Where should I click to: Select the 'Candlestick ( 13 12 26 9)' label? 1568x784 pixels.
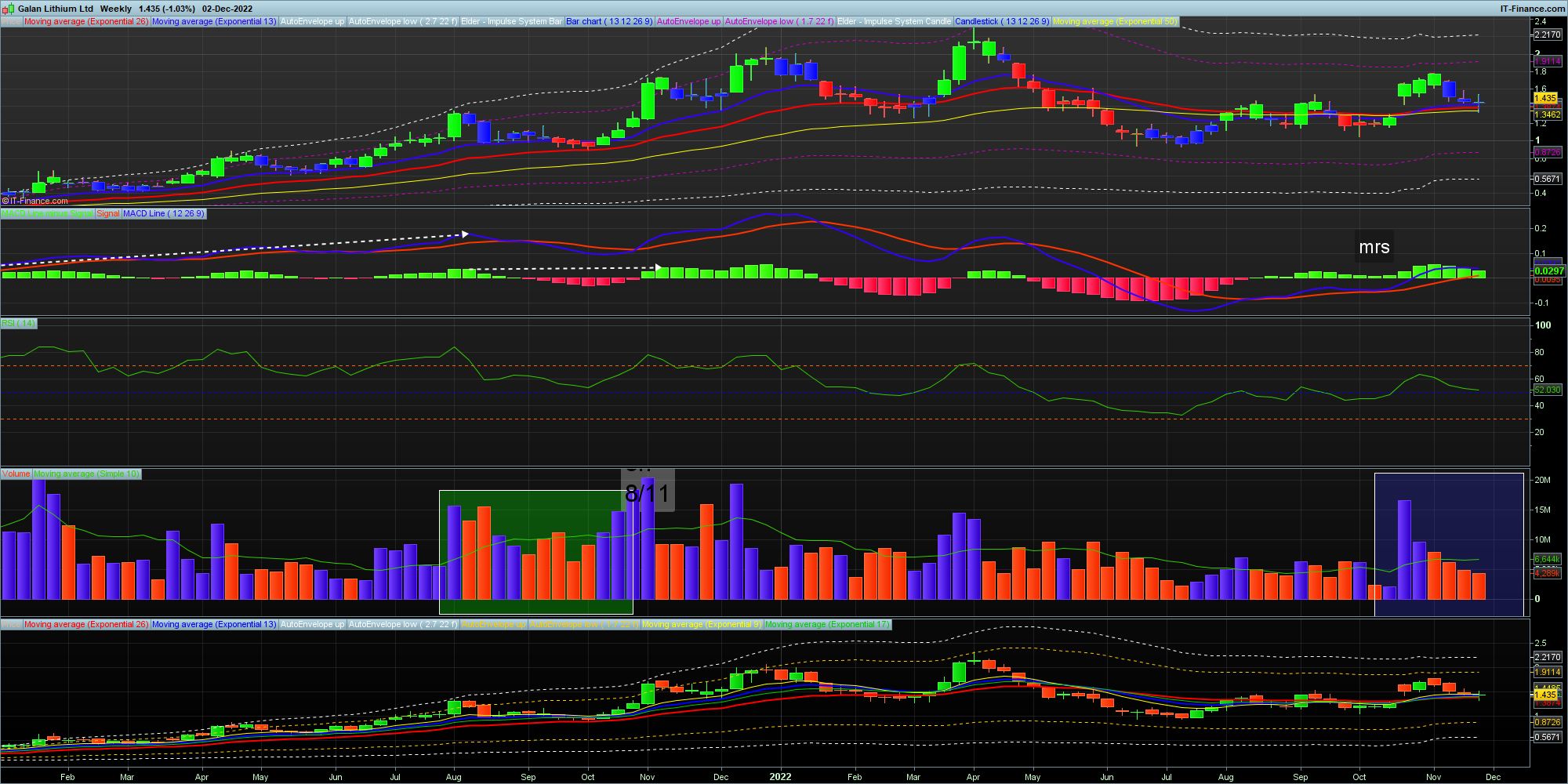1002,21
